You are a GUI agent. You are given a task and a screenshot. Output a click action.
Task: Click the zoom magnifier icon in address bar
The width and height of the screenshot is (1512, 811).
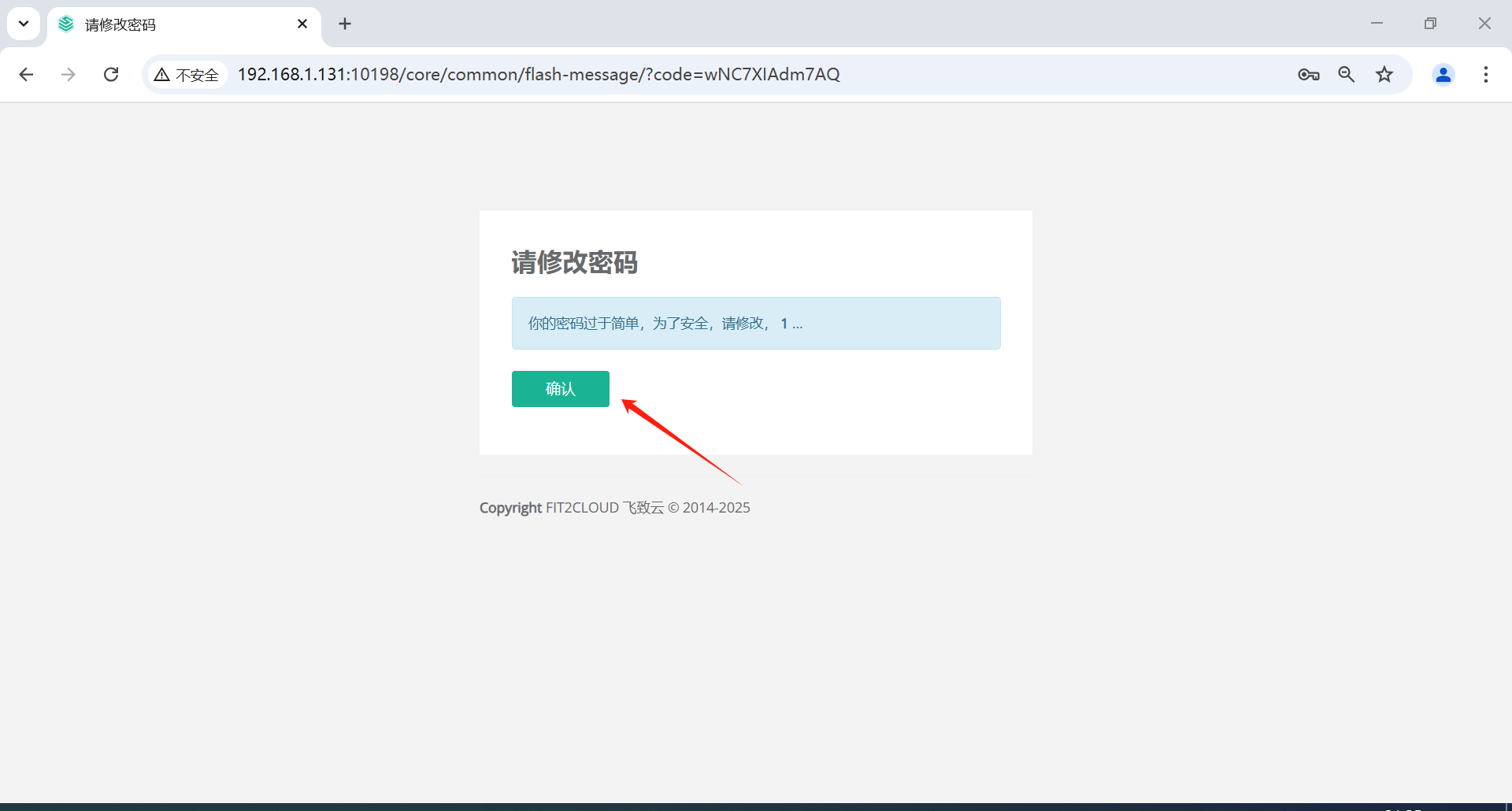1347,74
